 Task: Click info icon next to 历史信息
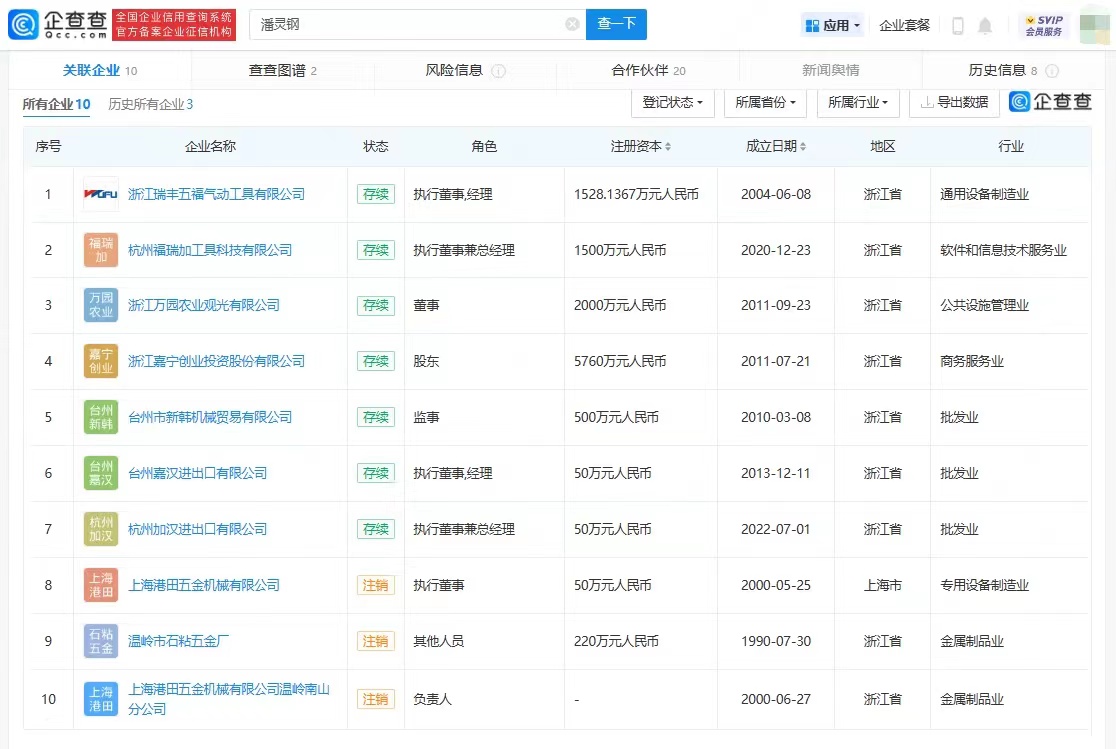click(1052, 70)
